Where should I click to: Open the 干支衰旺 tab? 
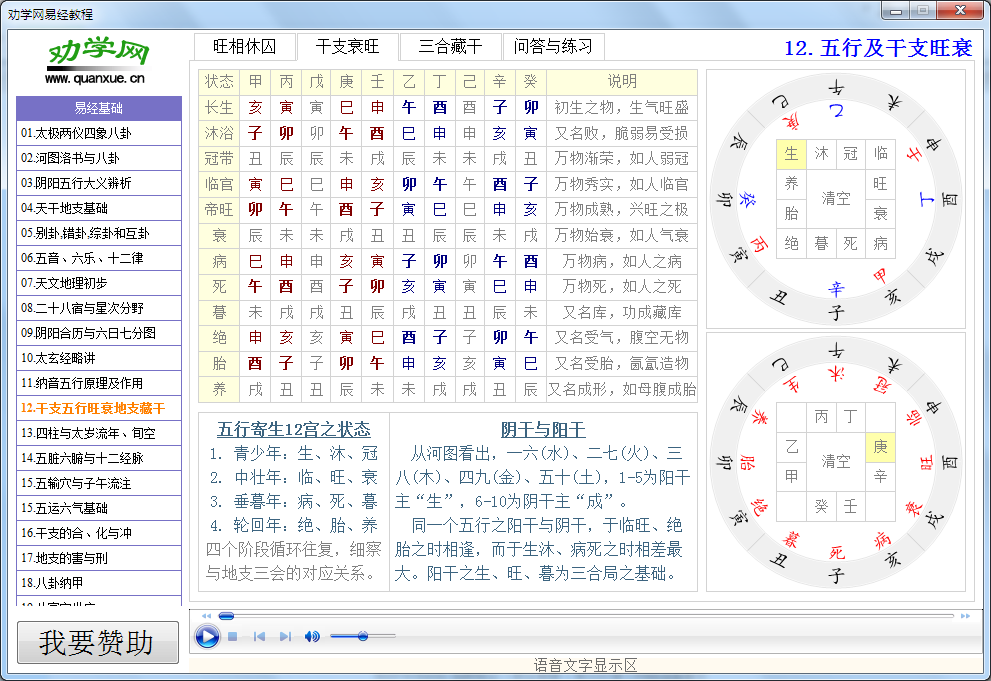pyautogui.click(x=347, y=46)
